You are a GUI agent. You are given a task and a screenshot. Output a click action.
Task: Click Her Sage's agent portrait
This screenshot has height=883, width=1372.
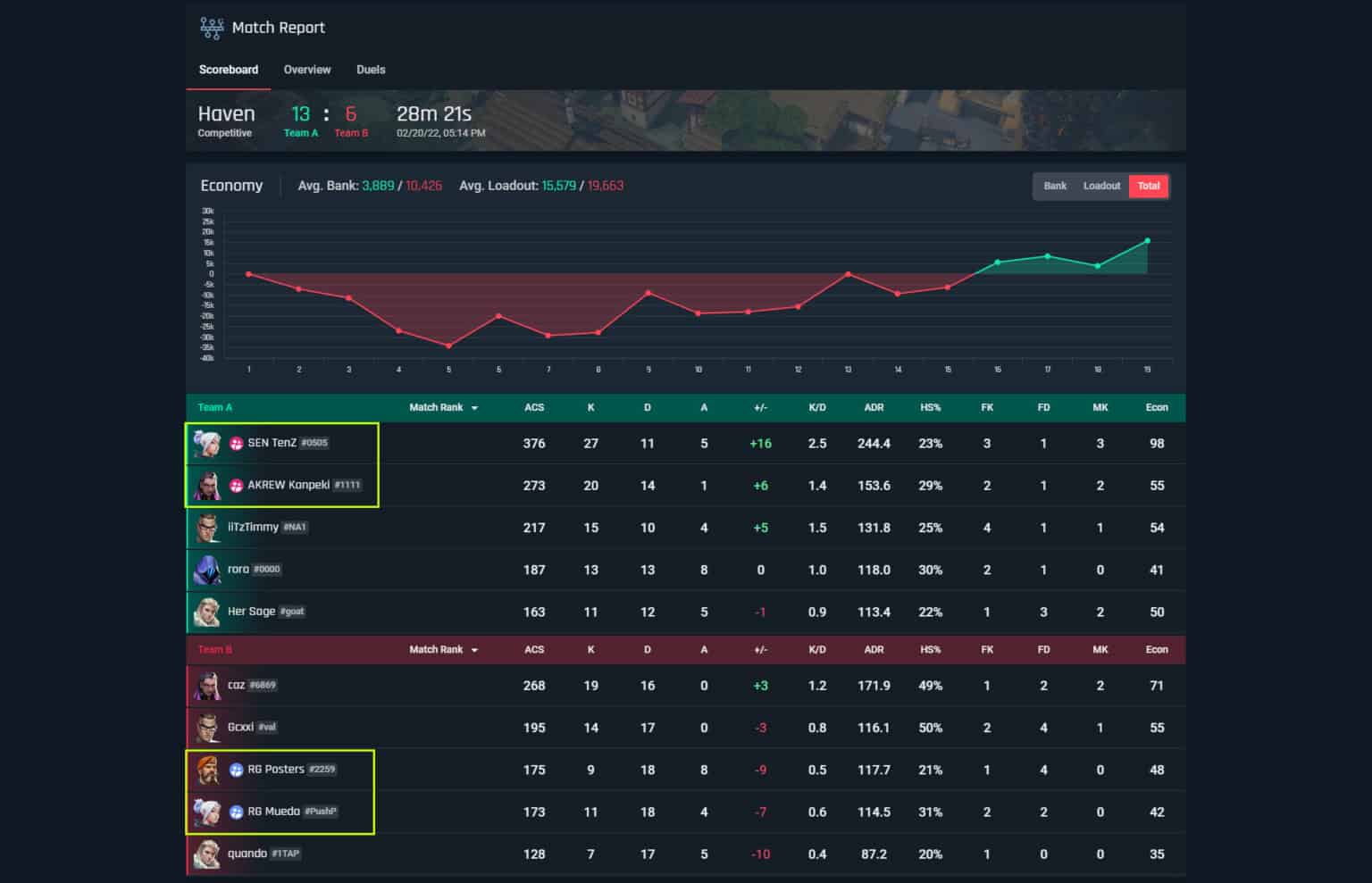click(207, 612)
